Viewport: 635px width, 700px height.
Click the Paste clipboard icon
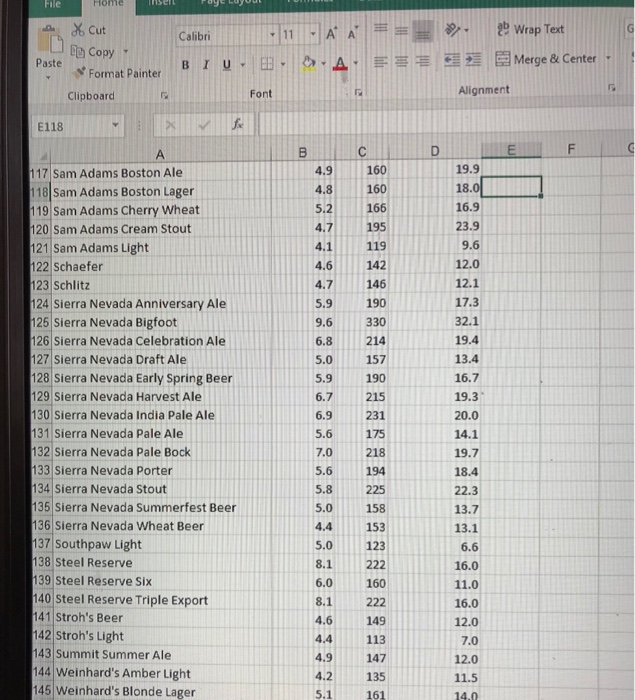coord(49,40)
